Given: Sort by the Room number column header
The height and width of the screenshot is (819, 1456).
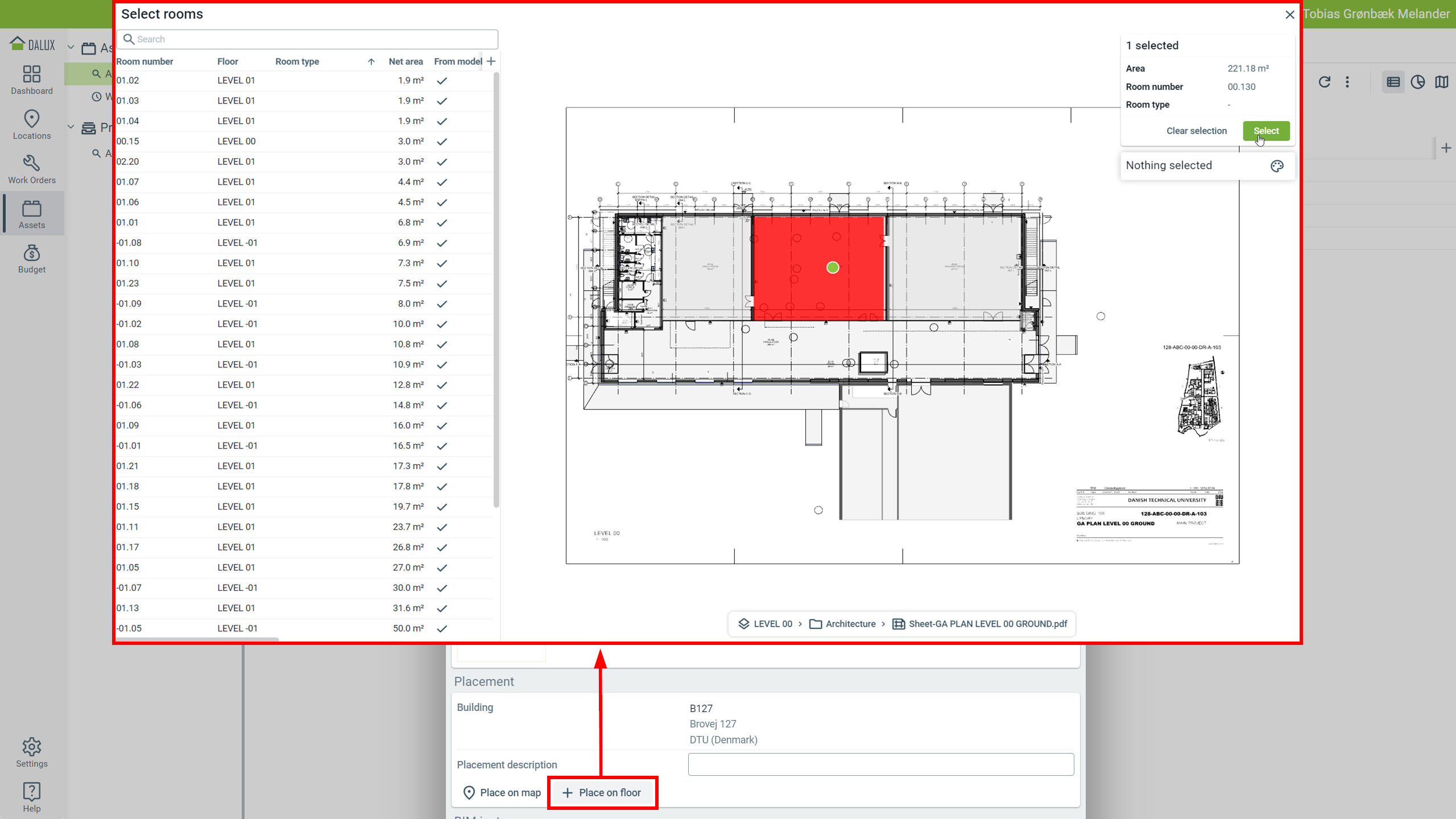Looking at the screenshot, I should coord(144,61).
